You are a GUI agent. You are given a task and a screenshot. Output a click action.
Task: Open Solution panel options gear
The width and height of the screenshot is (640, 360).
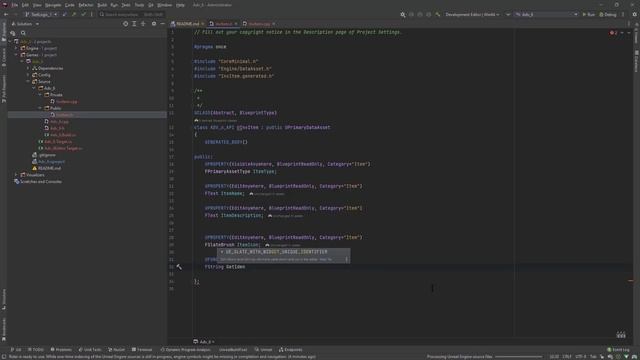pos(154,24)
